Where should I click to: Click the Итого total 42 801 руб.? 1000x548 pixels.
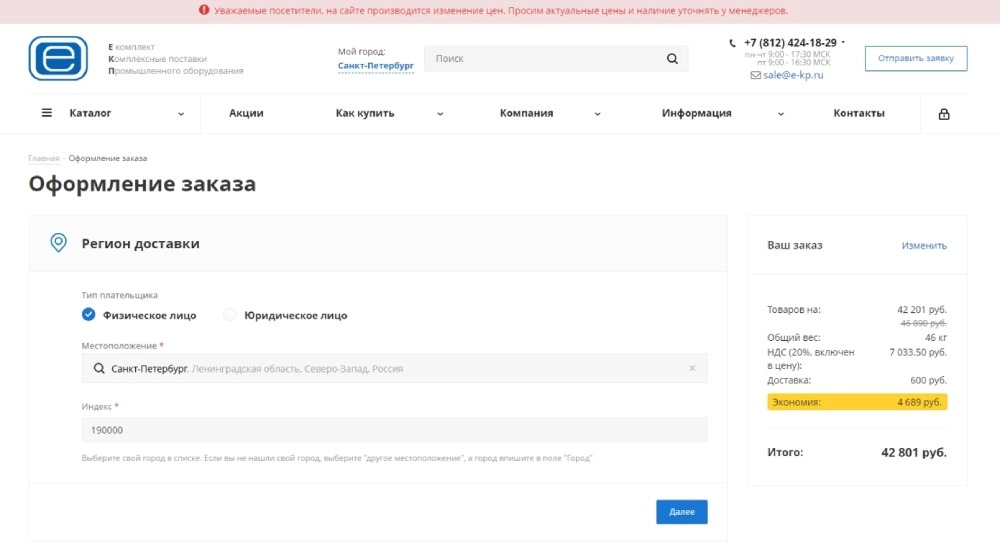(x=914, y=452)
